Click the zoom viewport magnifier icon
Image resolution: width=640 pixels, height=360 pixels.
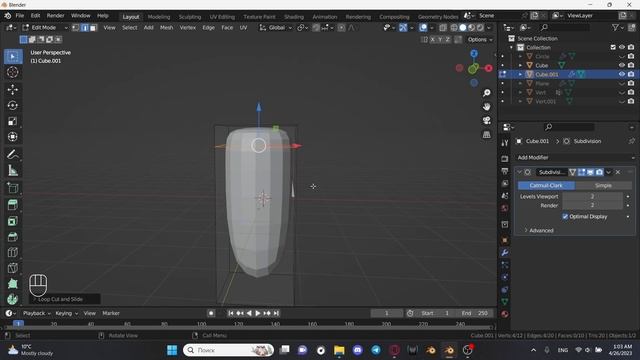tap(487, 93)
